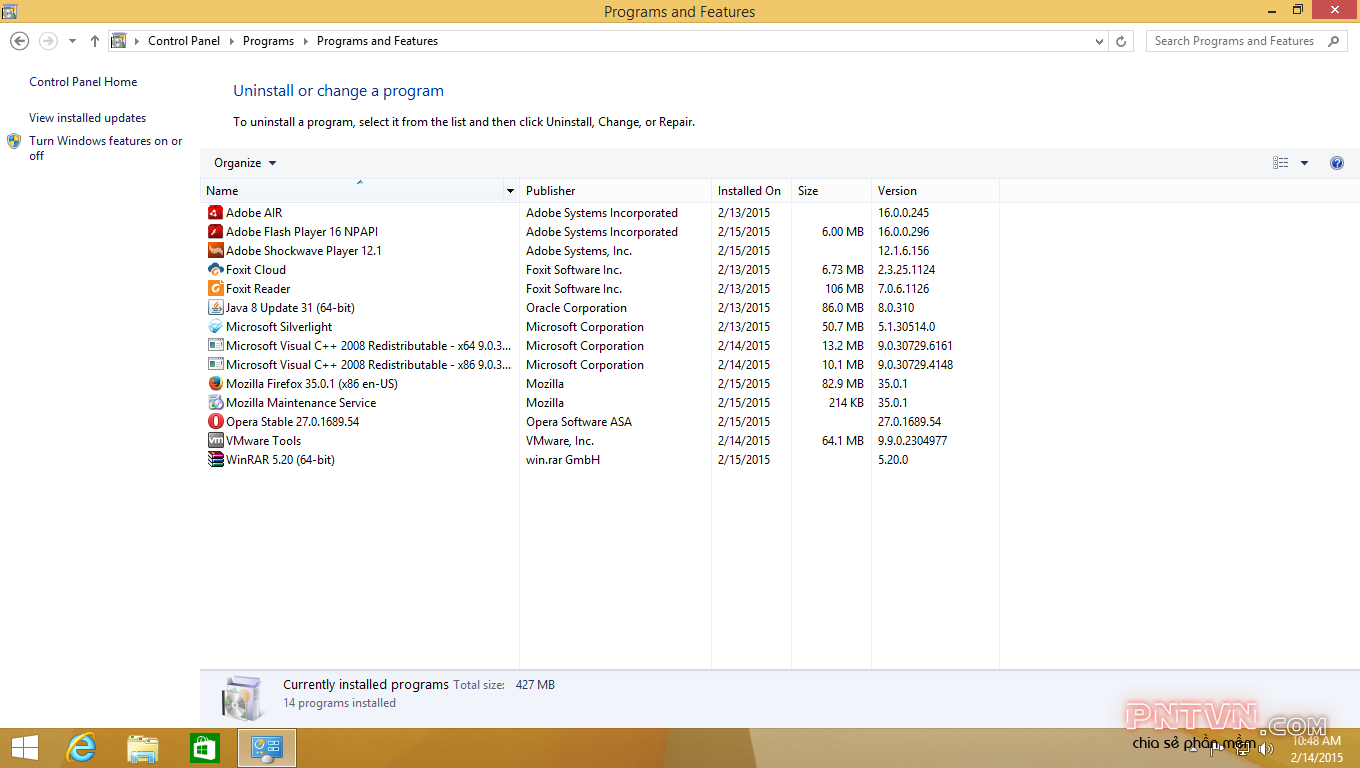
Task: Open the Organize dropdown
Action: click(x=245, y=163)
